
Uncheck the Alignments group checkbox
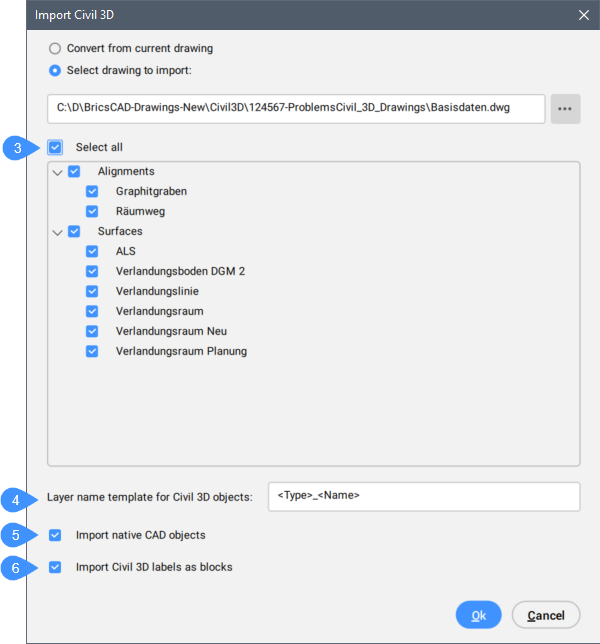(x=74, y=172)
